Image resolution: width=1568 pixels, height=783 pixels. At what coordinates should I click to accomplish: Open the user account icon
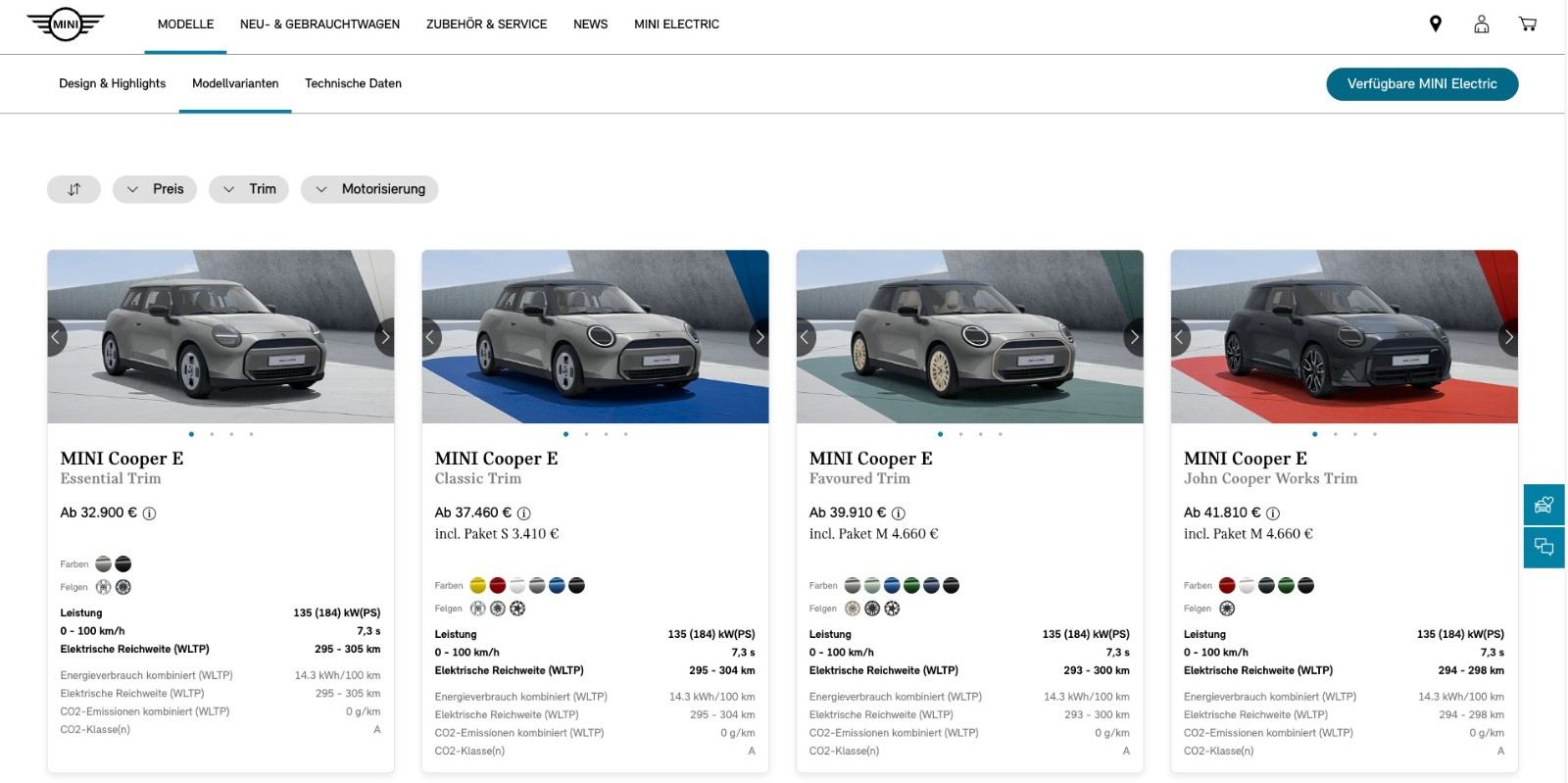coord(1482,24)
